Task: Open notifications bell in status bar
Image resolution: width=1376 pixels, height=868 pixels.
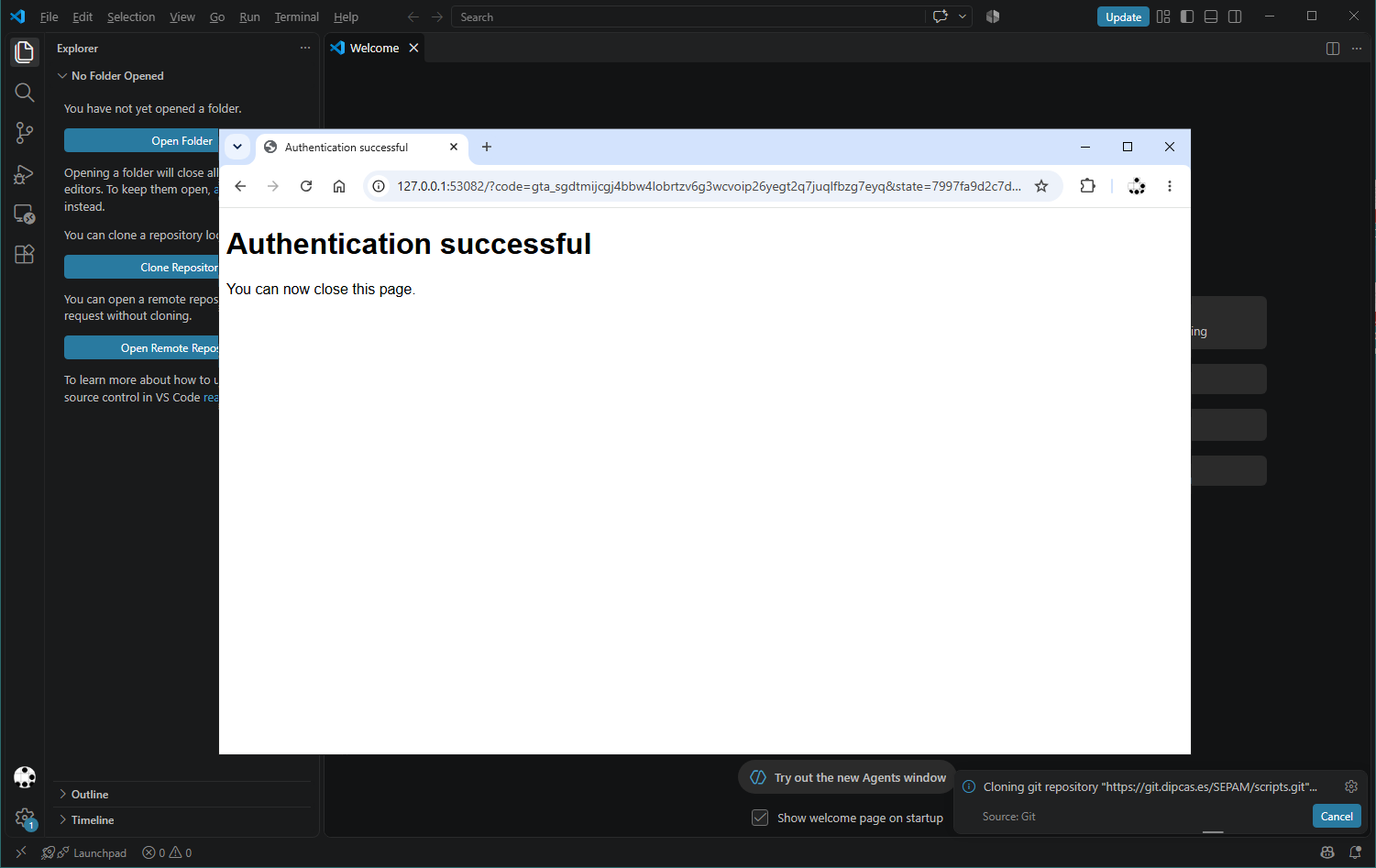Action: 1355,852
